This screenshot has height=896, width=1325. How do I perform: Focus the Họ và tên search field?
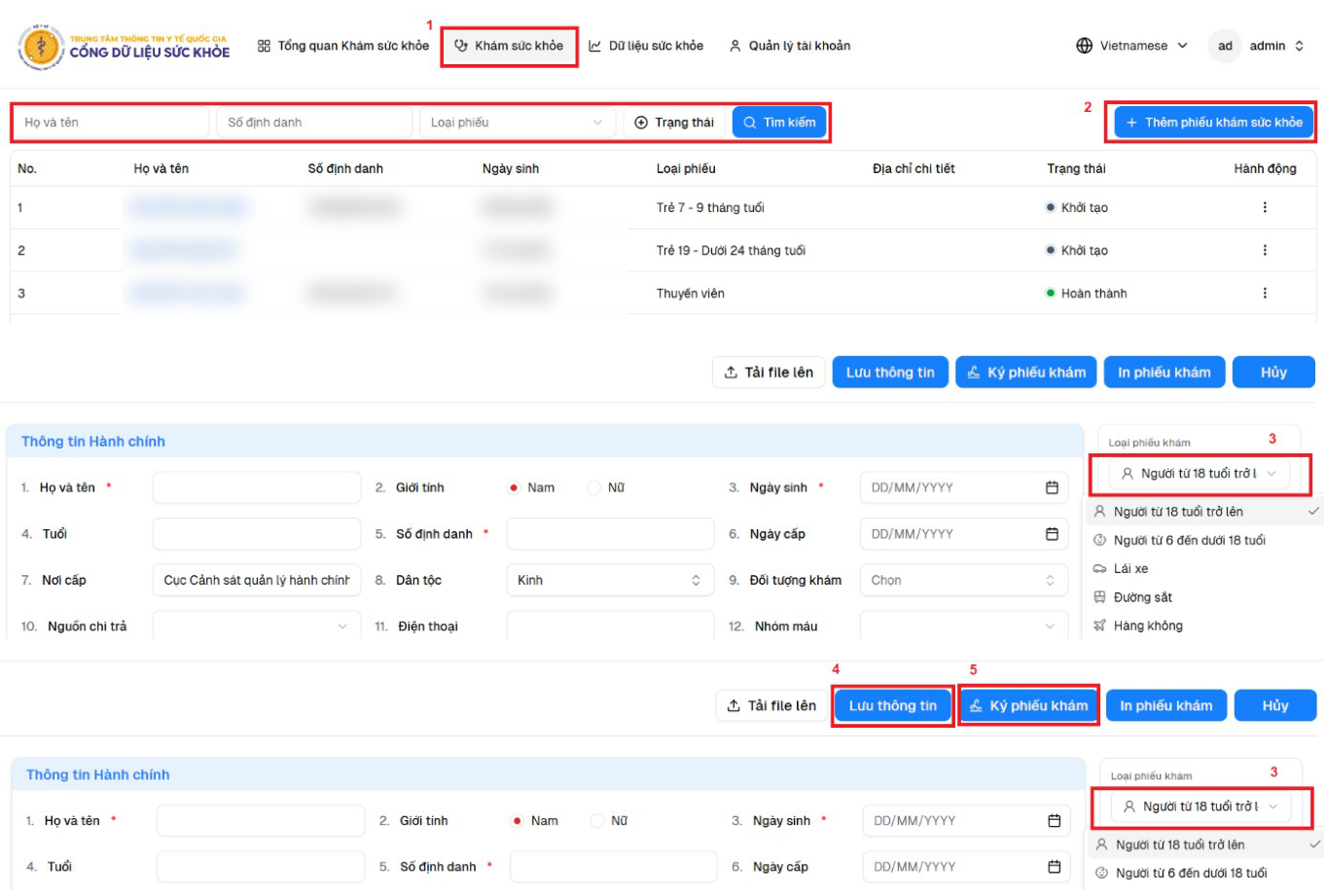(x=111, y=123)
